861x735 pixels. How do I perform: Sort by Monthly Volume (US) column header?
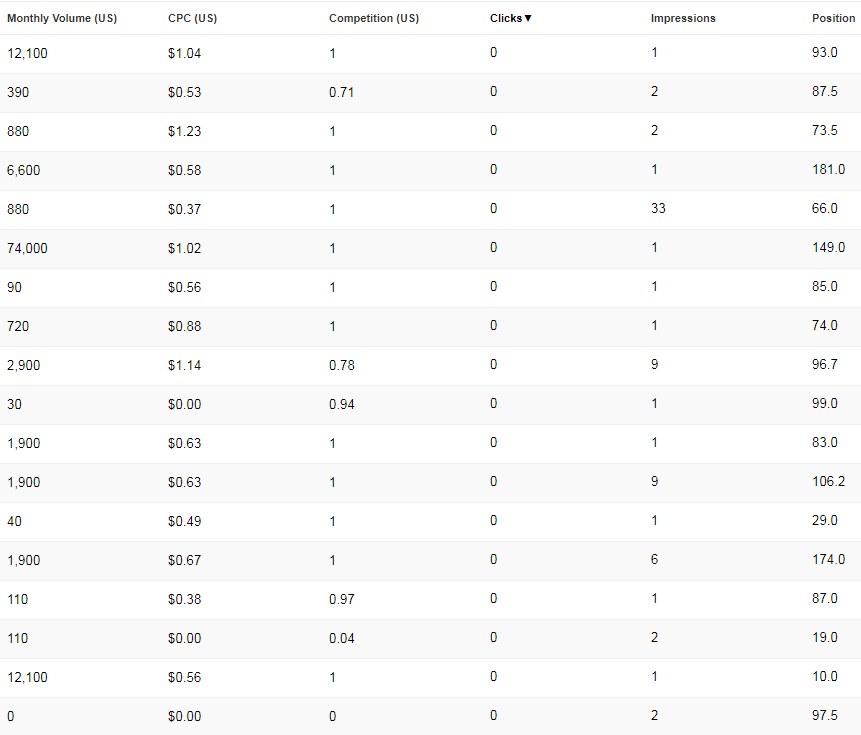point(62,18)
